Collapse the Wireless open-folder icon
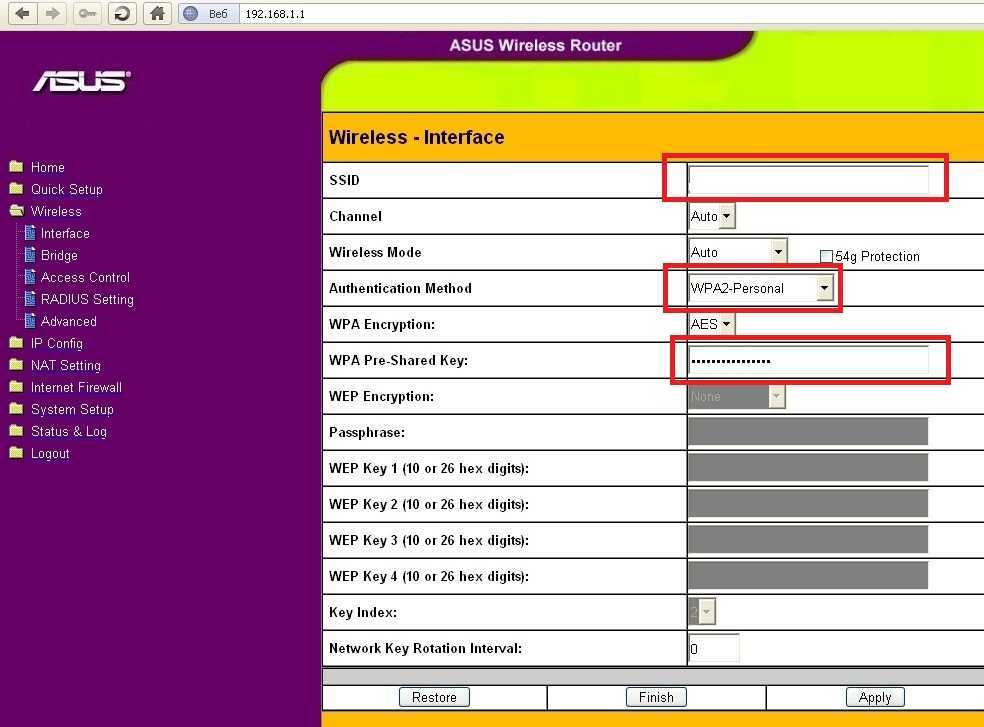The width and height of the screenshot is (984, 727). coord(16,211)
